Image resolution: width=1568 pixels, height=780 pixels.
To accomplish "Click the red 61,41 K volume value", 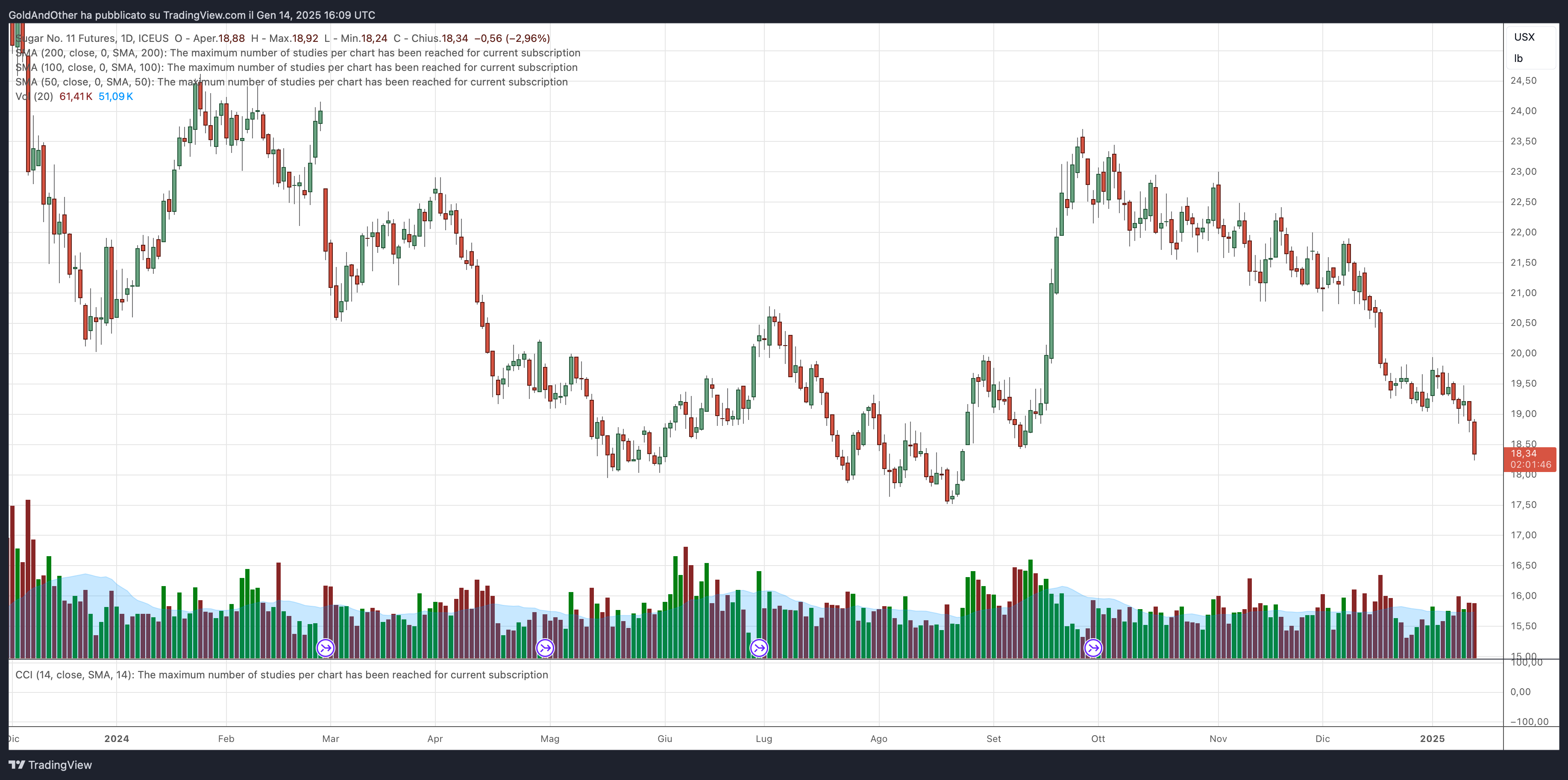I will (76, 97).
